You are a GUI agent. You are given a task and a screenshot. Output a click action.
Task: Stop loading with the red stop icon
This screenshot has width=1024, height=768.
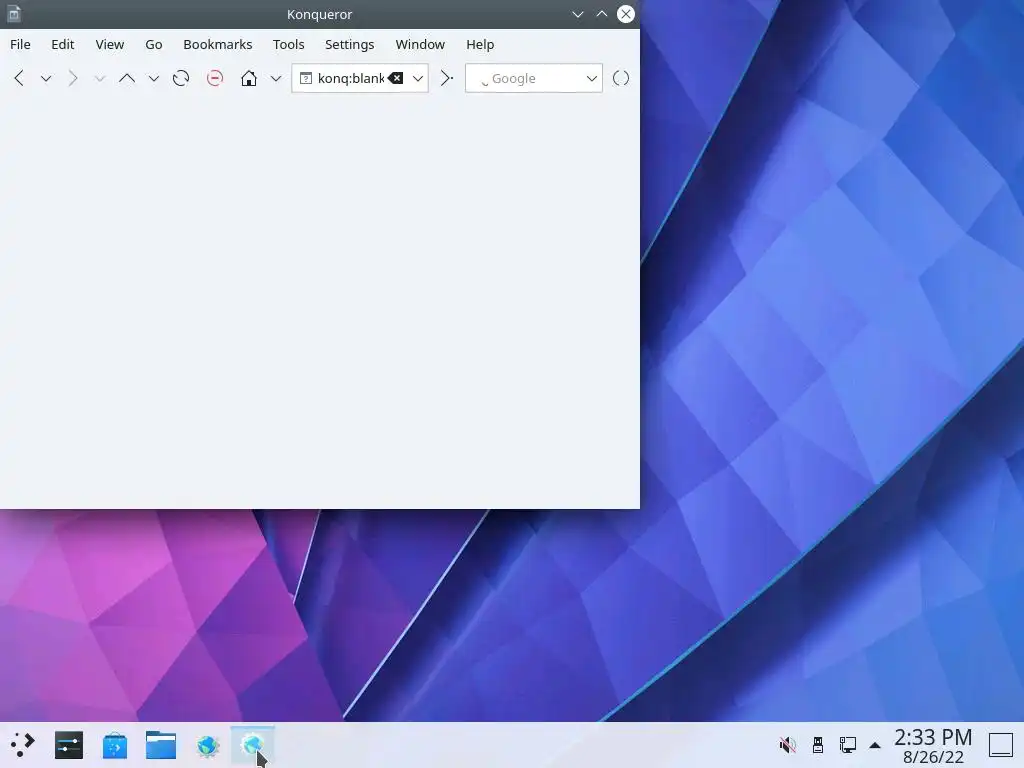pyautogui.click(x=215, y=78)
